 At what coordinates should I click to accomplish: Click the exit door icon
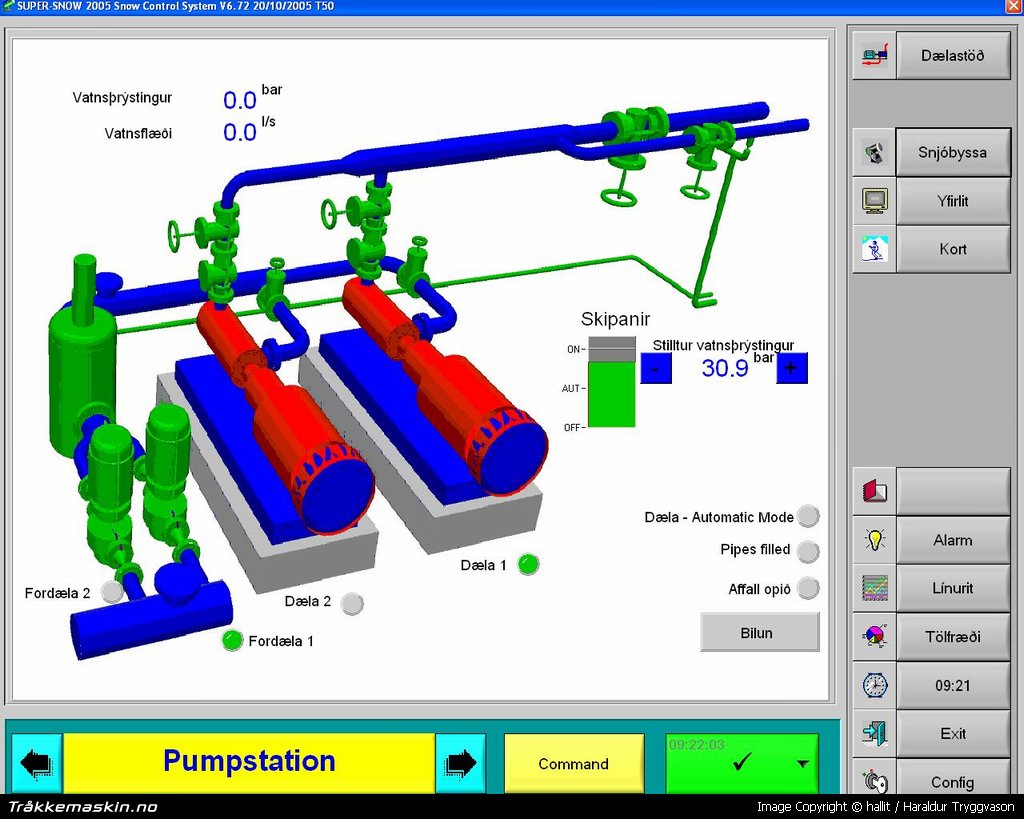pos(875,733)
